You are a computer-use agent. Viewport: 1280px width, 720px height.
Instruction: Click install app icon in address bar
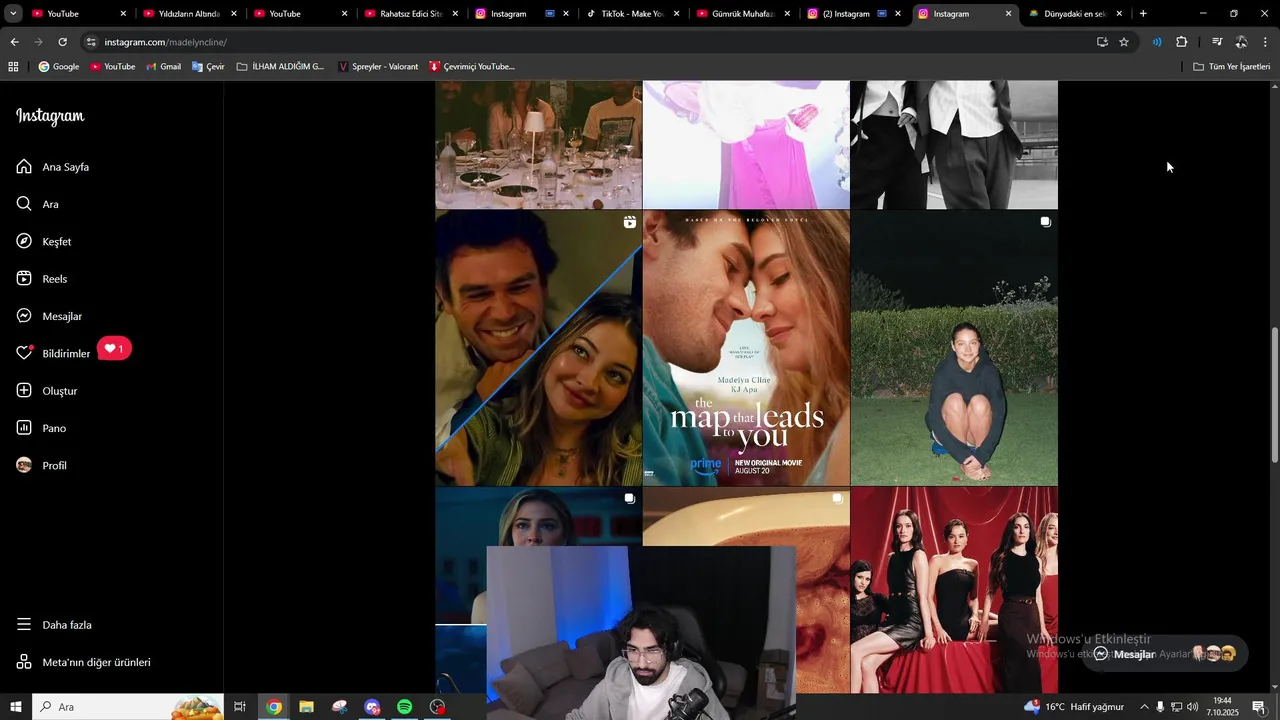[x=1102, y=42]
